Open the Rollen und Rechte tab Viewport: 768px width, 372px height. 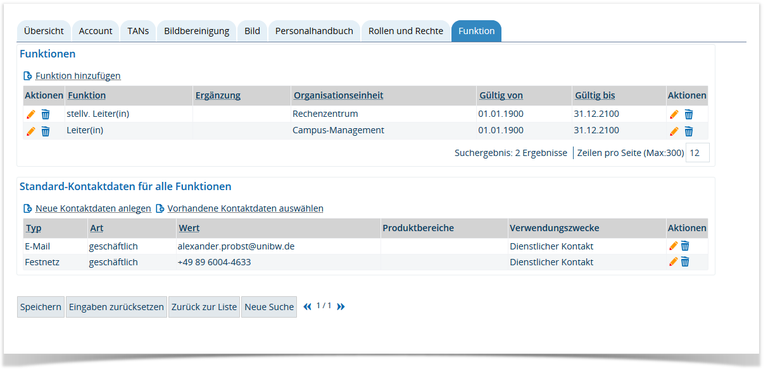click(406, 31)
